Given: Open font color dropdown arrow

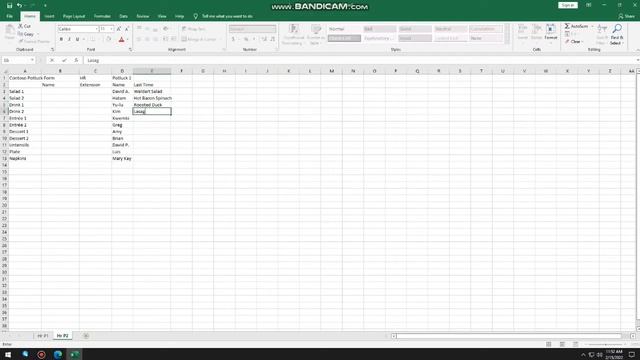Looking at the screenshot, I should pyautogui.click(x=127, y=40).
